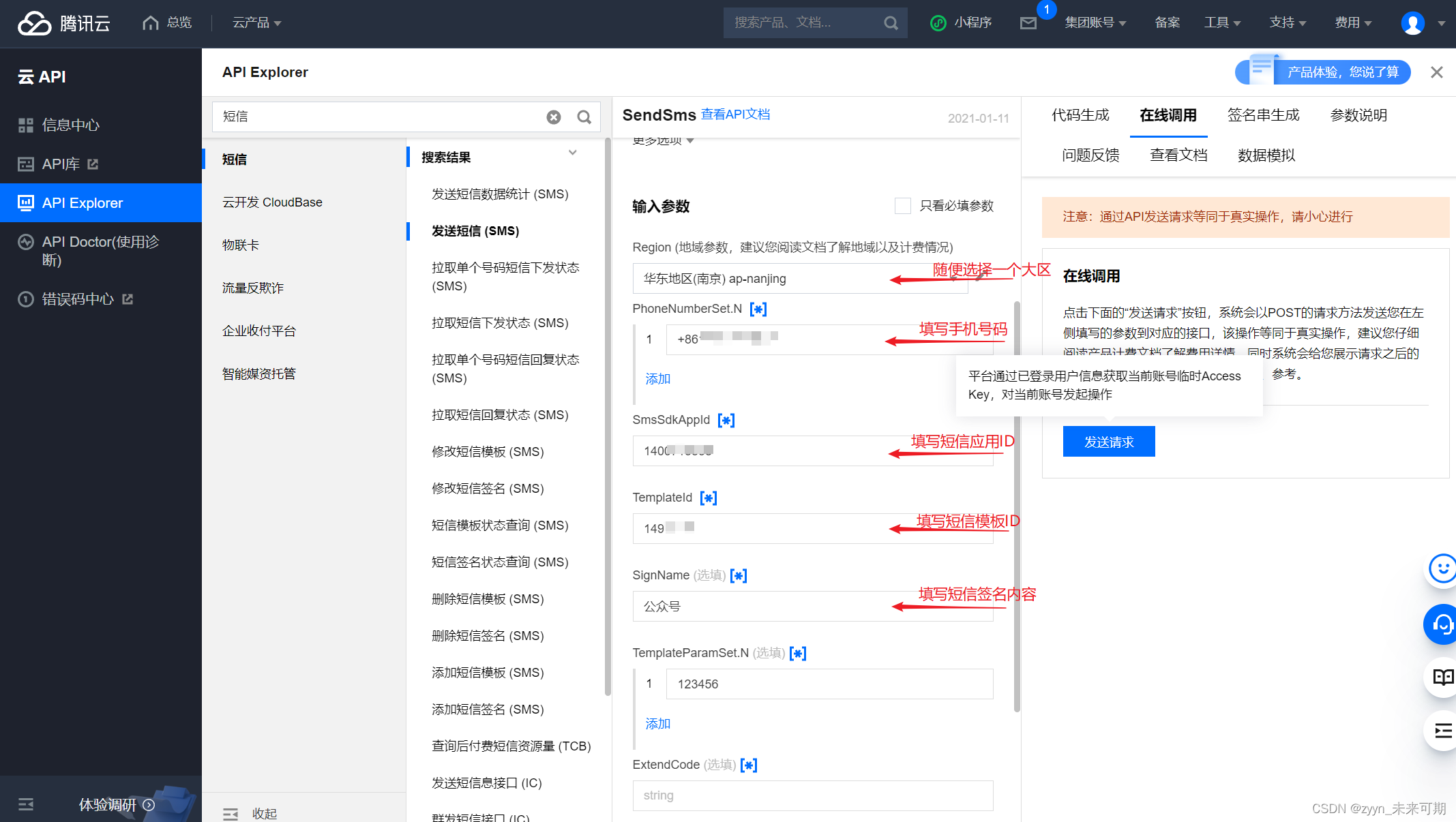Open the view API docs link
This screenshot has width=1456, height=822.
coord(735,115)
